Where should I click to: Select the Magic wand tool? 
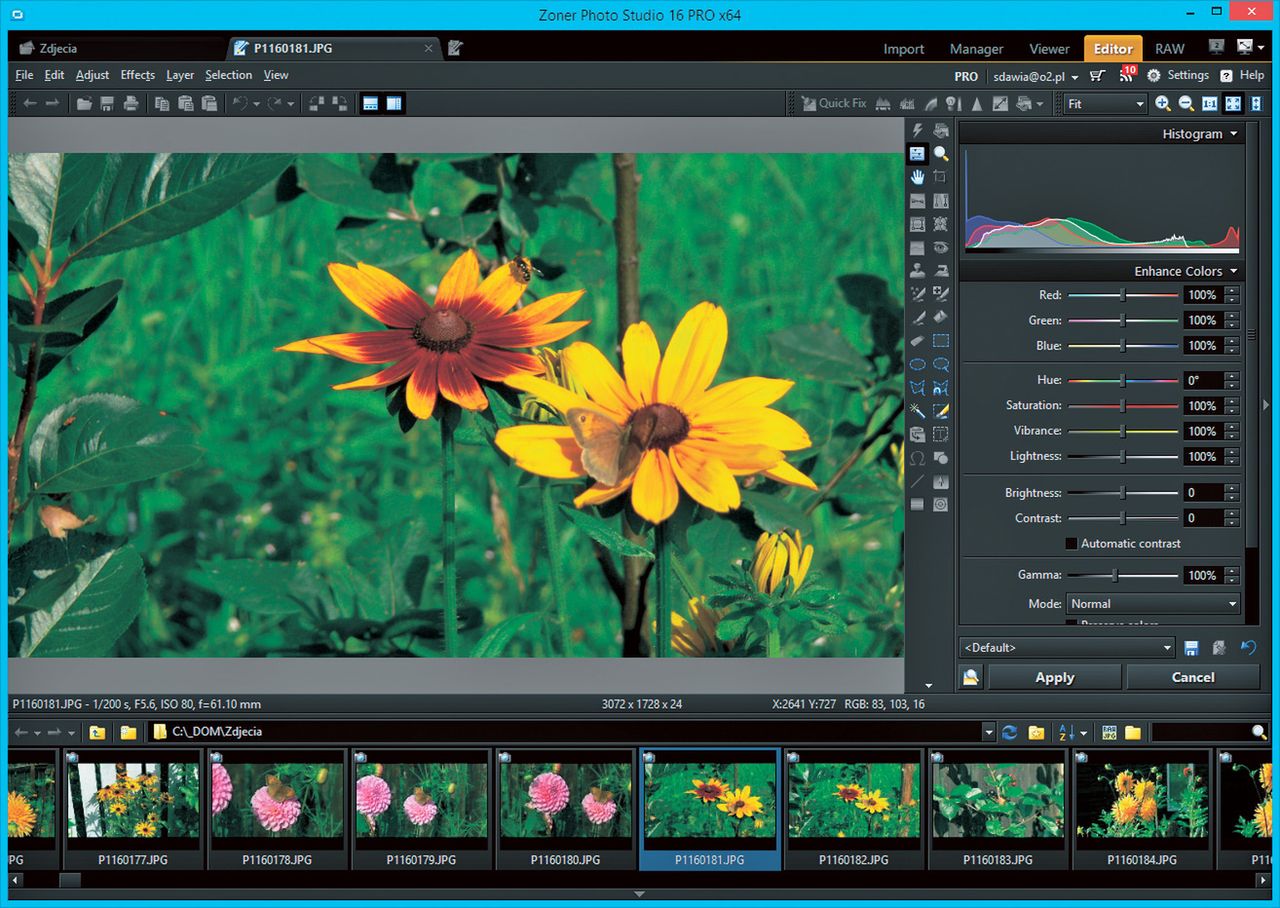(917, 411)
